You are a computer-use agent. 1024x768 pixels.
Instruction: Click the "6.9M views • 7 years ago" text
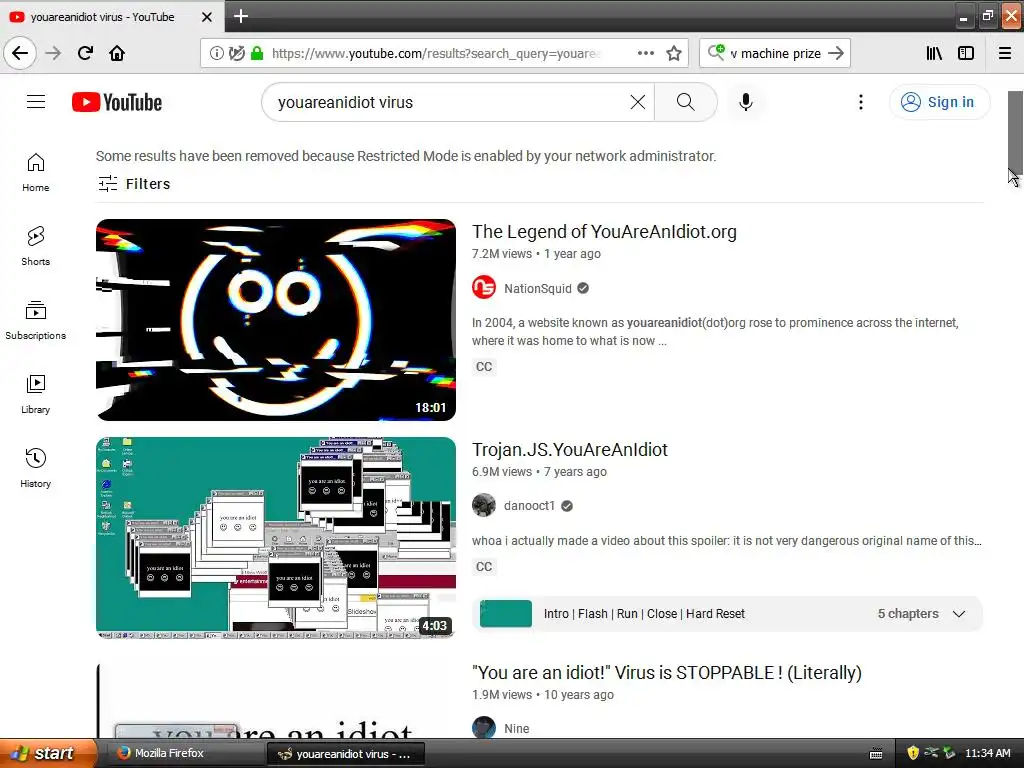pos(539,472)
